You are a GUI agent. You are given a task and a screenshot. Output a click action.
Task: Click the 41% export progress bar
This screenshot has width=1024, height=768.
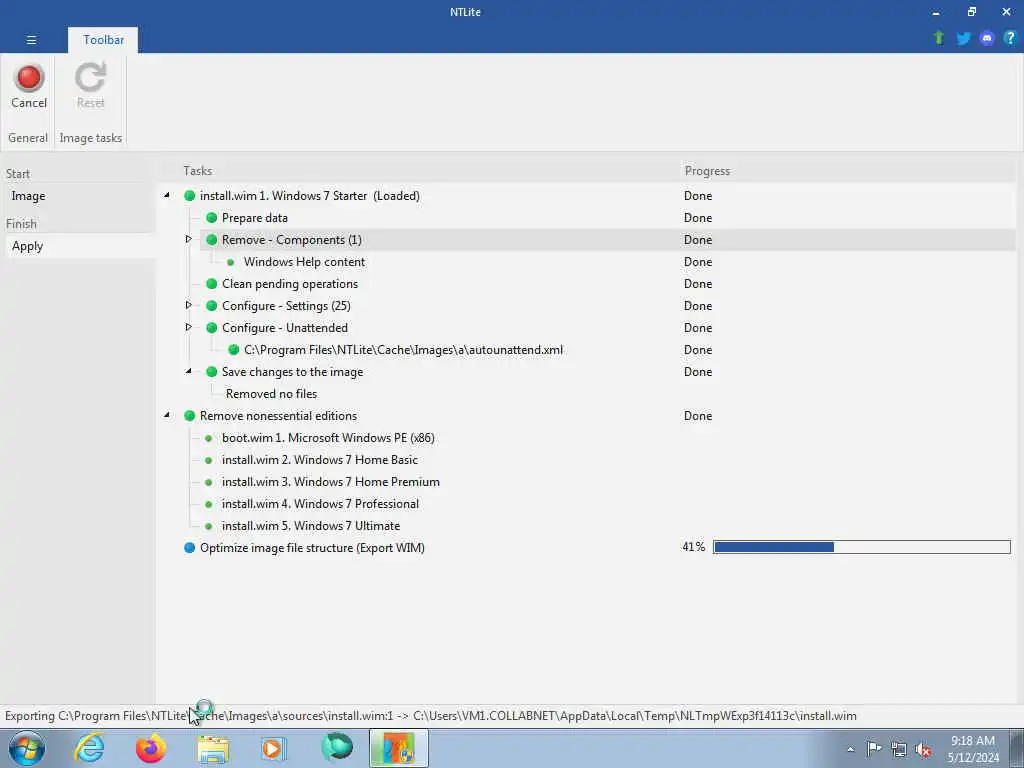862,547
